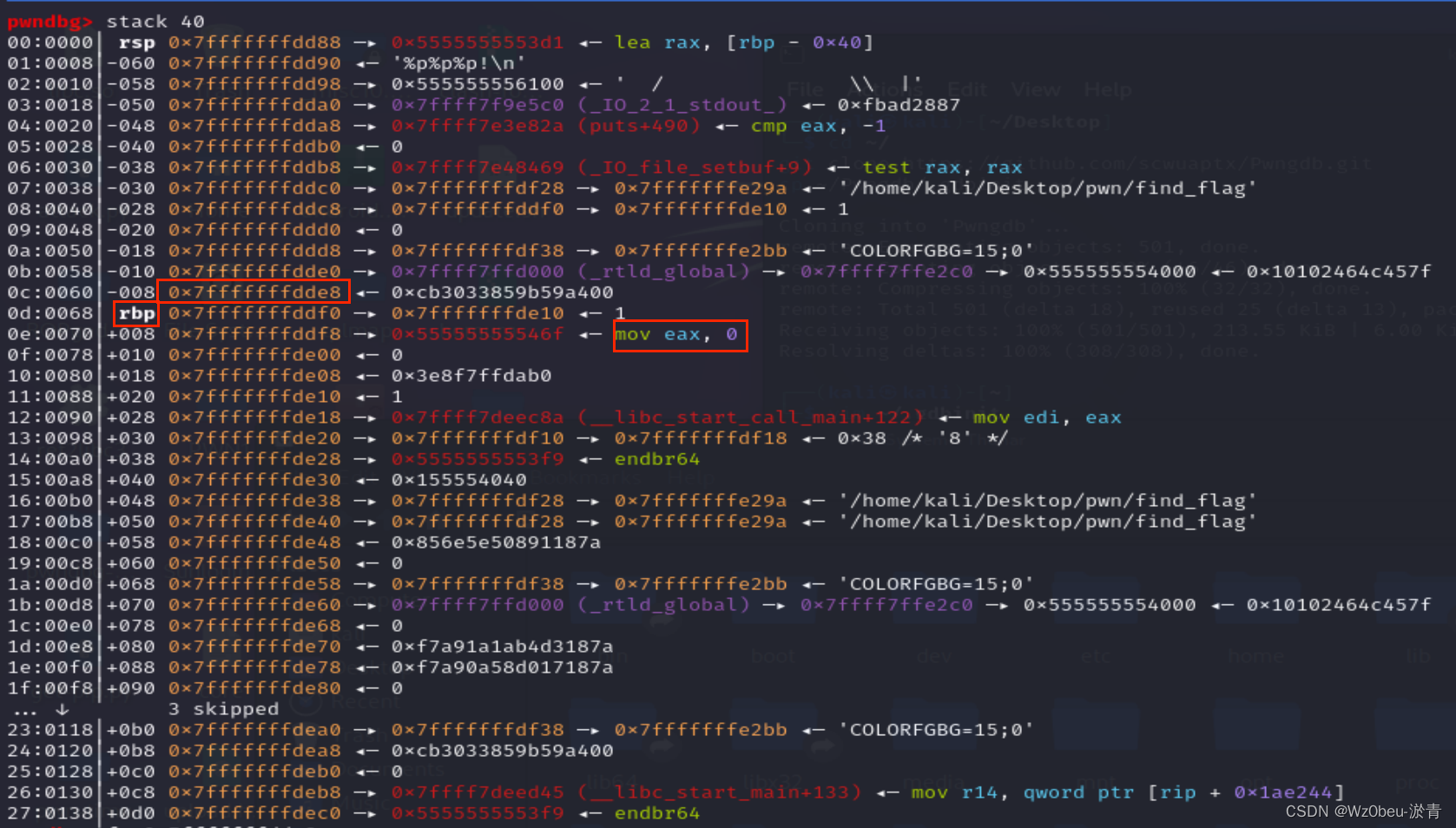1456x828 pixels.
Task: Open the Help menu
Action: (1110, 89)
